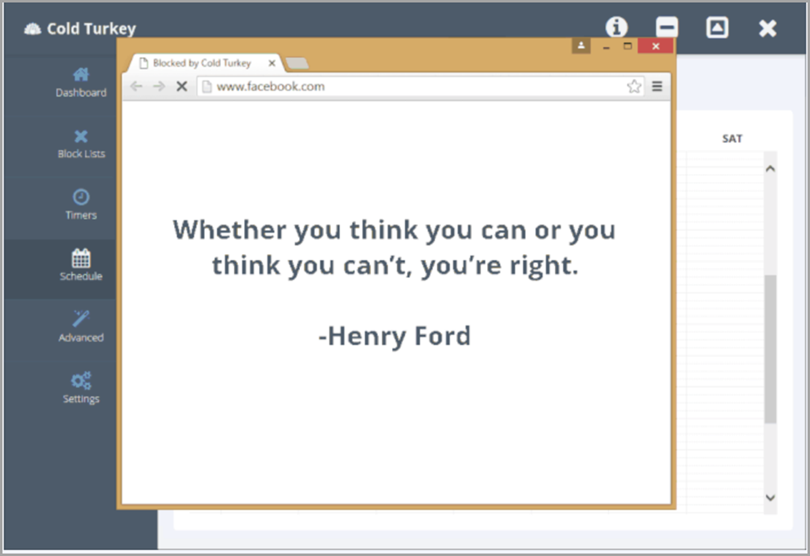
Task: Open the Chrome hamburger menu
Action: [x=657, y=86]
